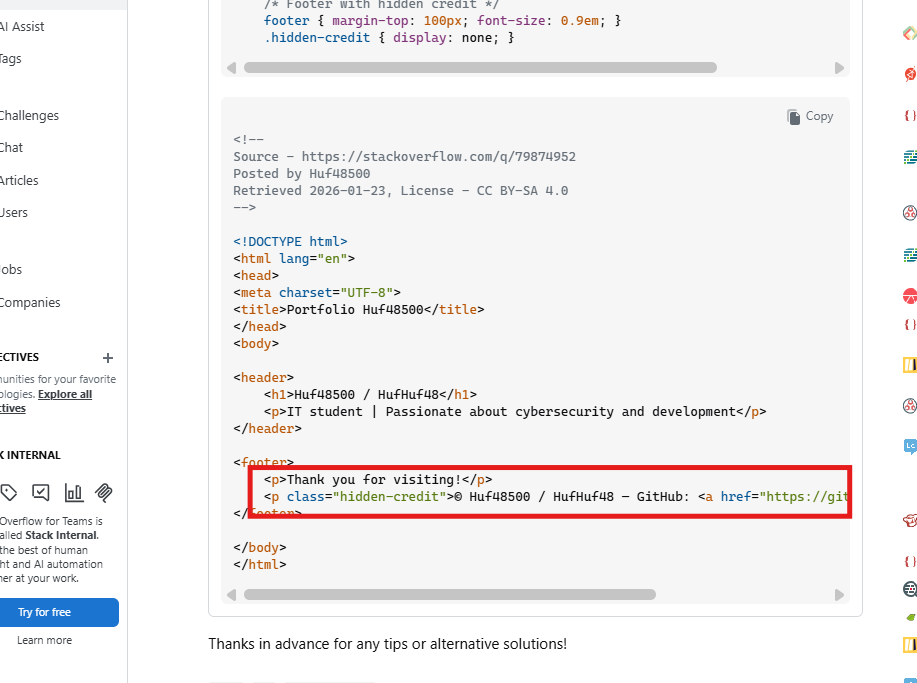
Task: Open the Learn more link
Action: (44, 640)
